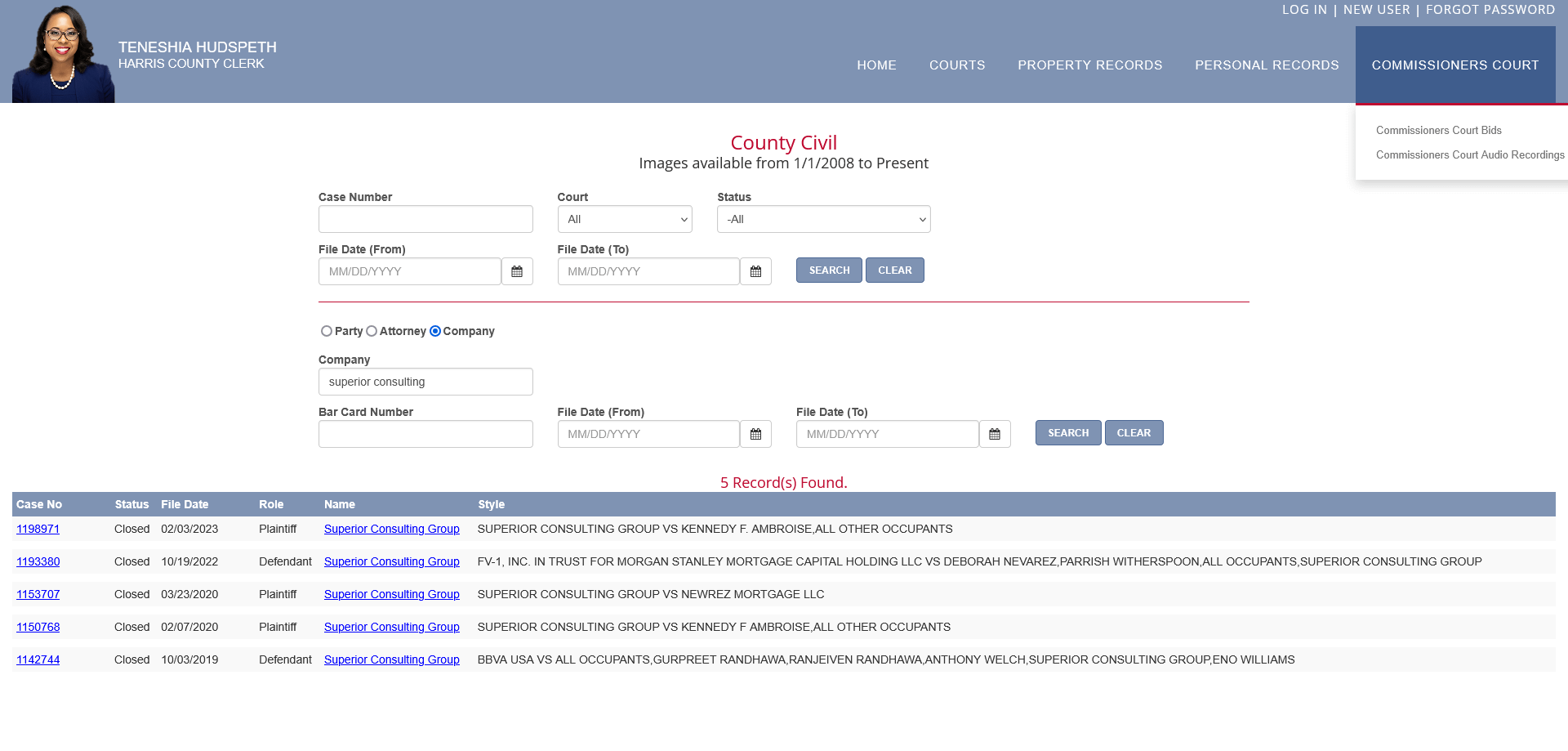Viewport: 1568px width, 751px height.
Task: Open case number 1150768
Action: point(38,627)
